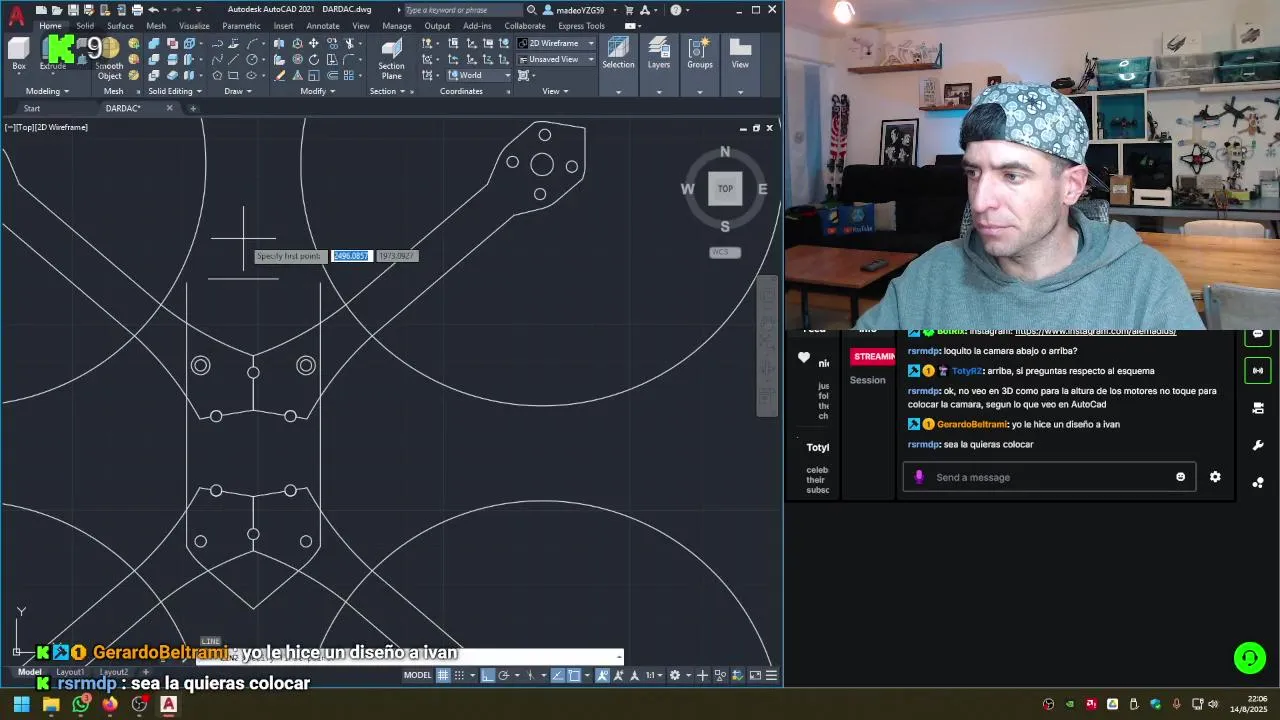Click the Windows Start button
The height and width of the screenshot is (720, 1280).
point(21,704)
